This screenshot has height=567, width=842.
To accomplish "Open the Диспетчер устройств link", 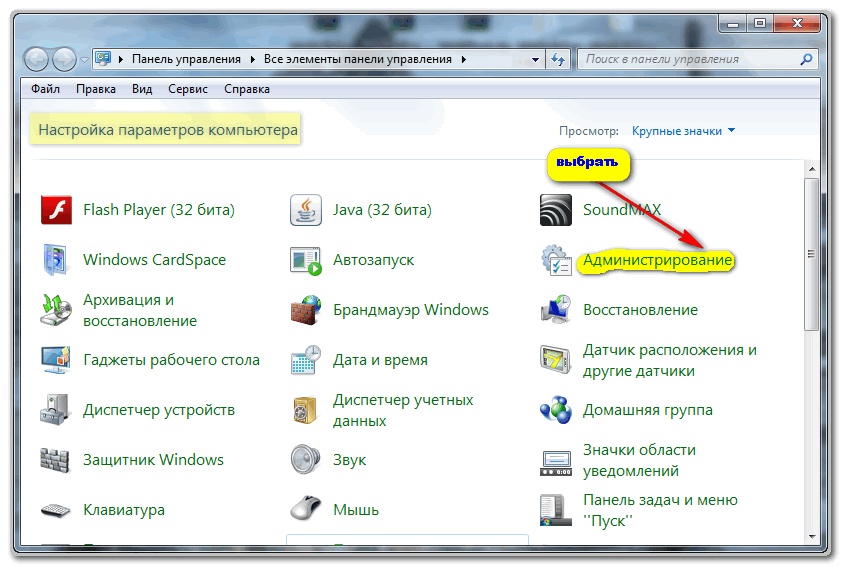I will tap(159, 410).
